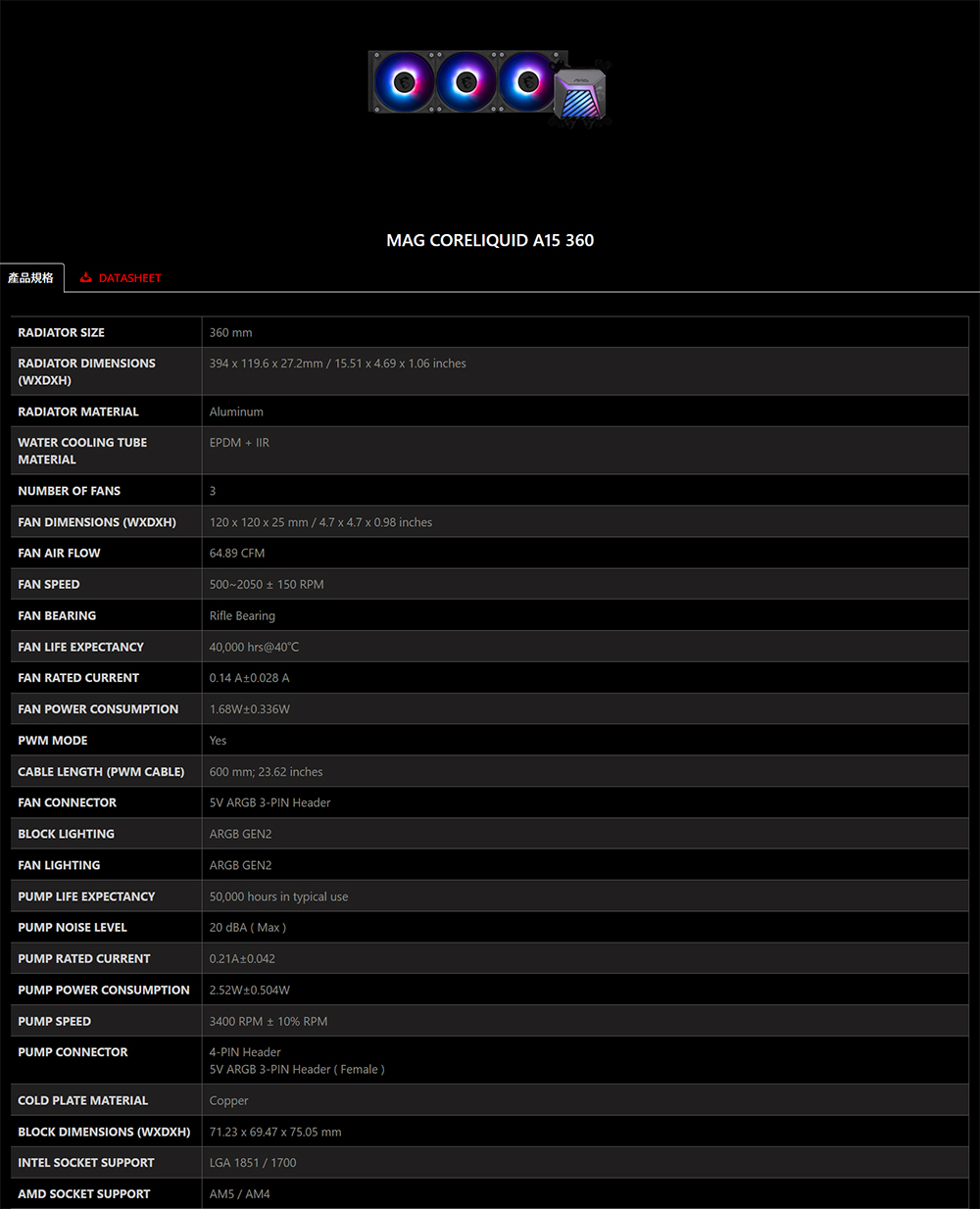Click the LGA 1851 / 1700 value
Image resolution: width=980 pixels, height=1209 pixels.
point(253,1163)
